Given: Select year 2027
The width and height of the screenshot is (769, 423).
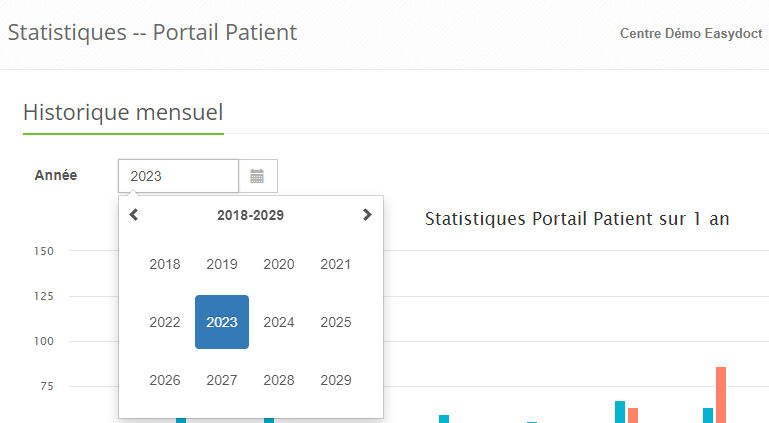Looking at the screenshot, I should click(x=222, y=380).
